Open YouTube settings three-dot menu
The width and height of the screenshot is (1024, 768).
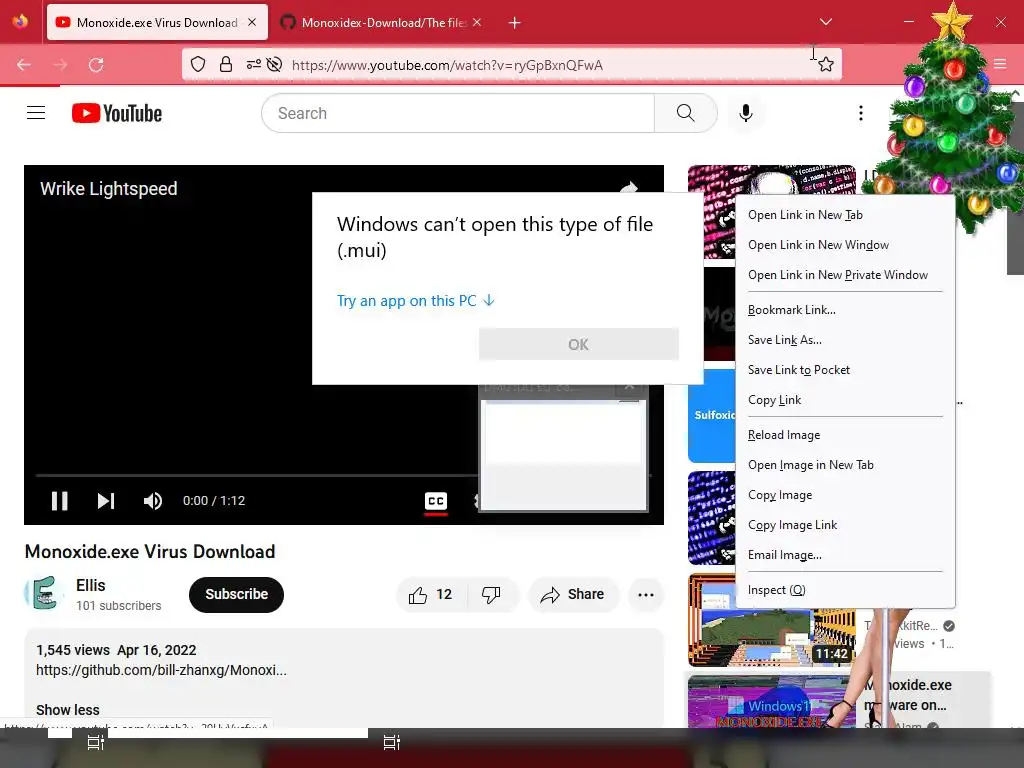(x=861, y=113)
